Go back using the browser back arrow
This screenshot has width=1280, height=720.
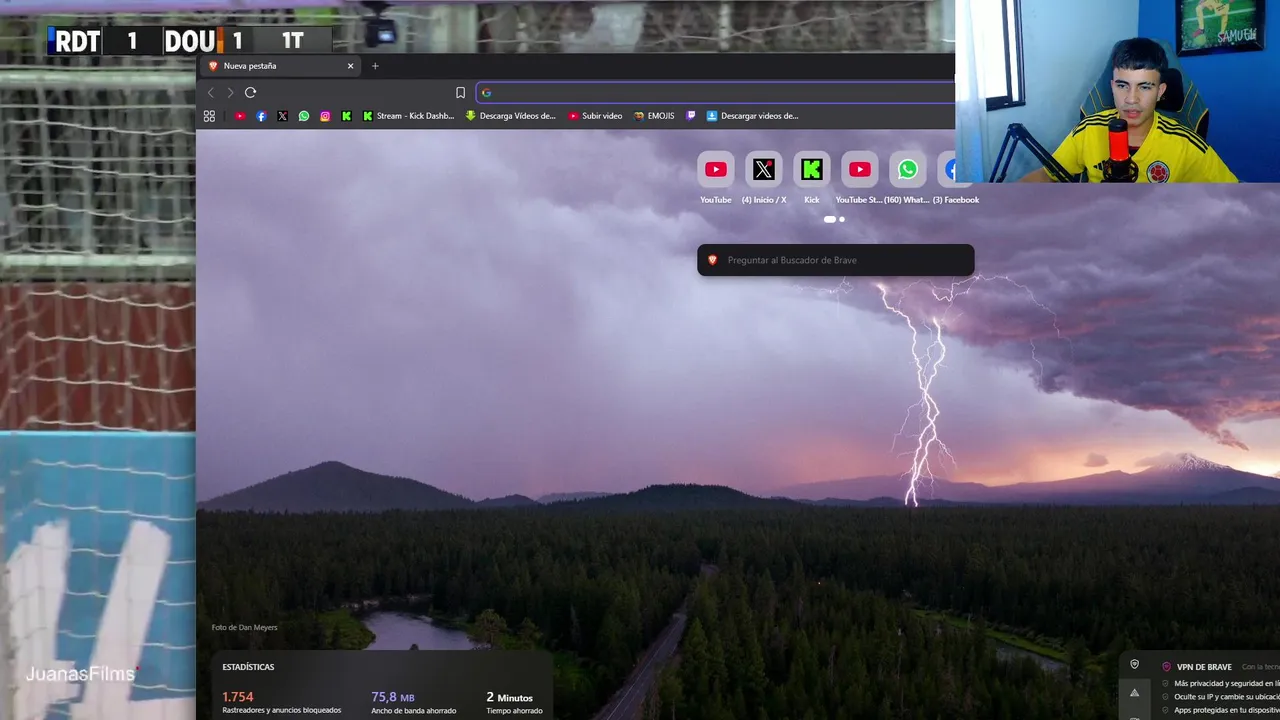[210, 92]
